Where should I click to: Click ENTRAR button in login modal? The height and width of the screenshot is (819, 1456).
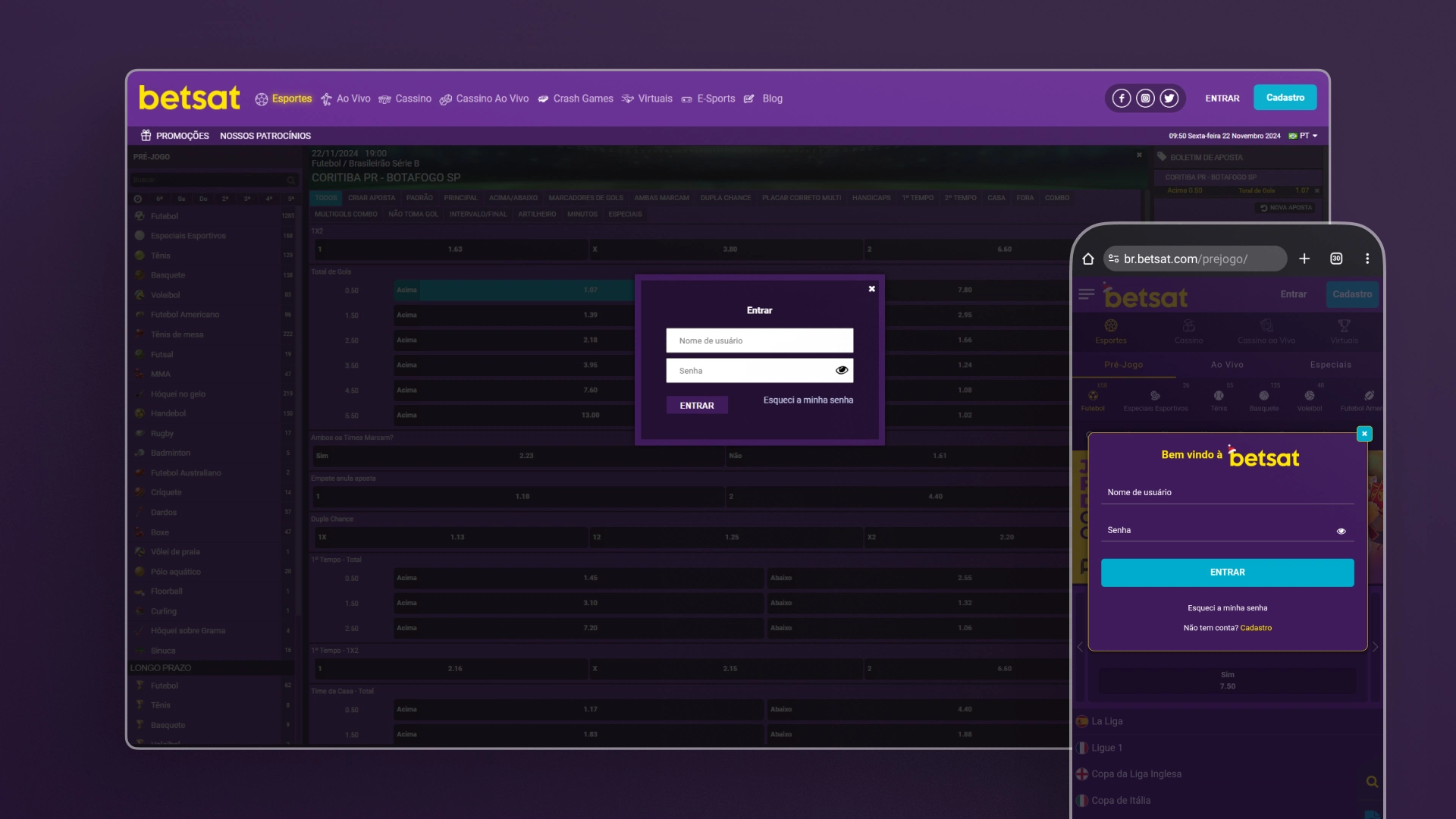coord(697,405)
